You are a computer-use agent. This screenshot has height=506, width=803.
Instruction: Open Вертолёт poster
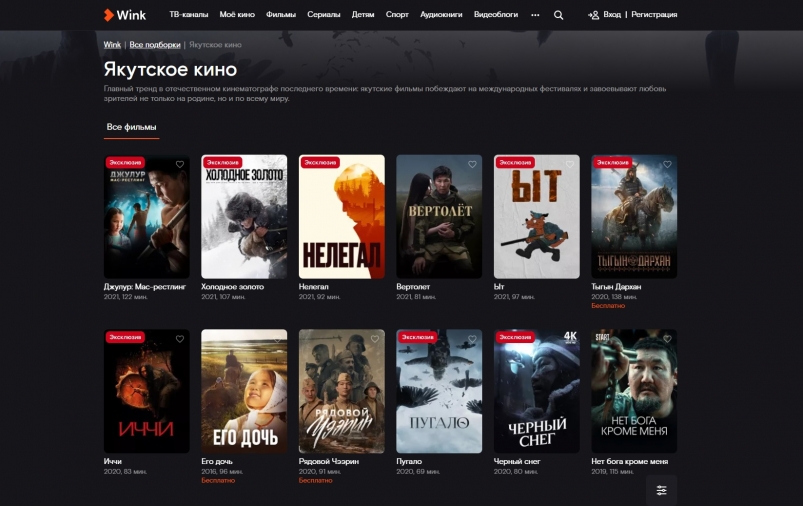439,217
